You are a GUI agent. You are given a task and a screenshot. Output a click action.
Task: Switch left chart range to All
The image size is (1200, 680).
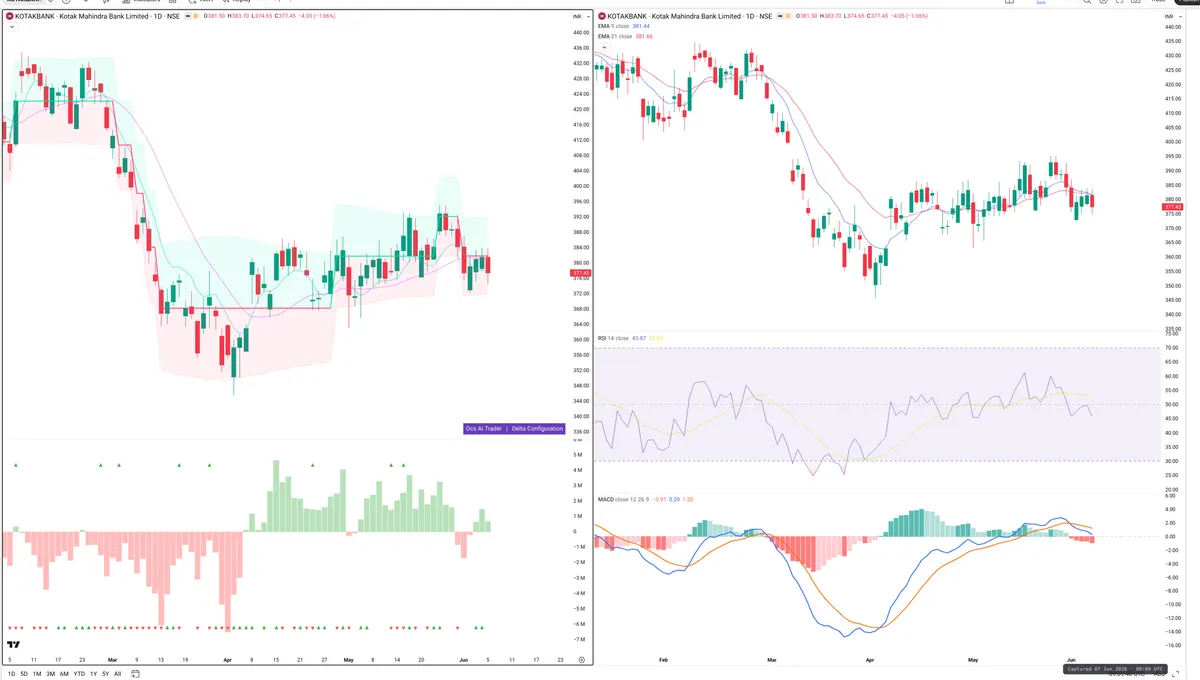coord(117,674)
